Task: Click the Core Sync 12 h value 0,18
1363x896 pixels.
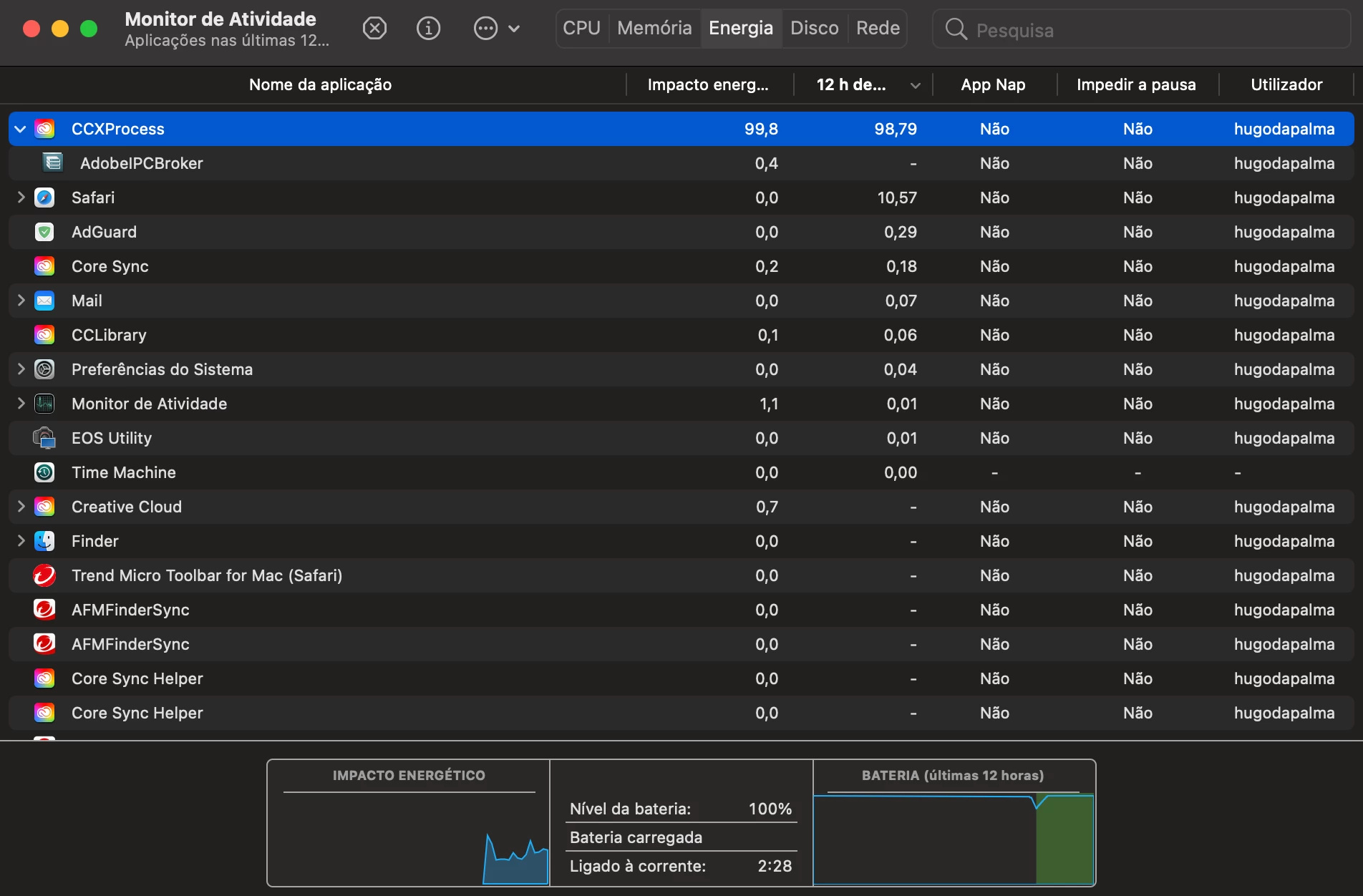Action: coord(901,267)
